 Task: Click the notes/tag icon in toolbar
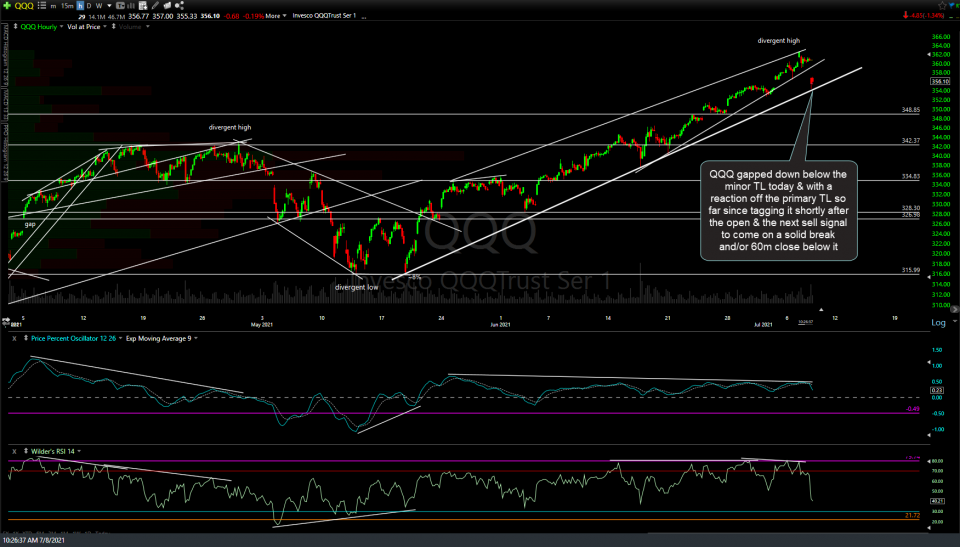tap(167, 6)
